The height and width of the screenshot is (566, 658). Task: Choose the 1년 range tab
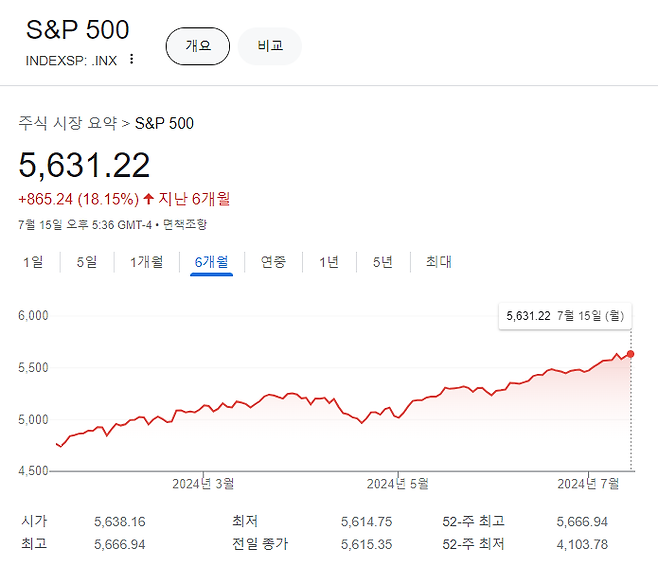pos(329,262)
